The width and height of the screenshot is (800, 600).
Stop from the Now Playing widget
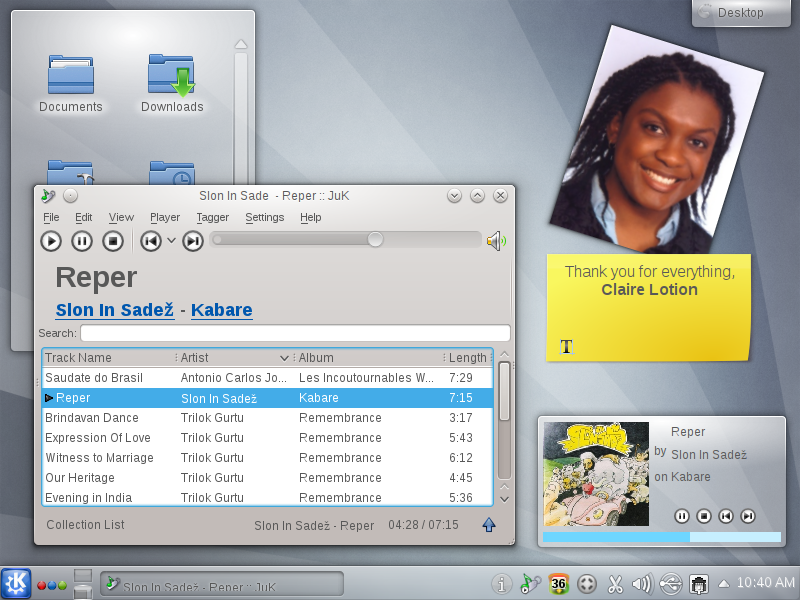[x=704, y=516]
